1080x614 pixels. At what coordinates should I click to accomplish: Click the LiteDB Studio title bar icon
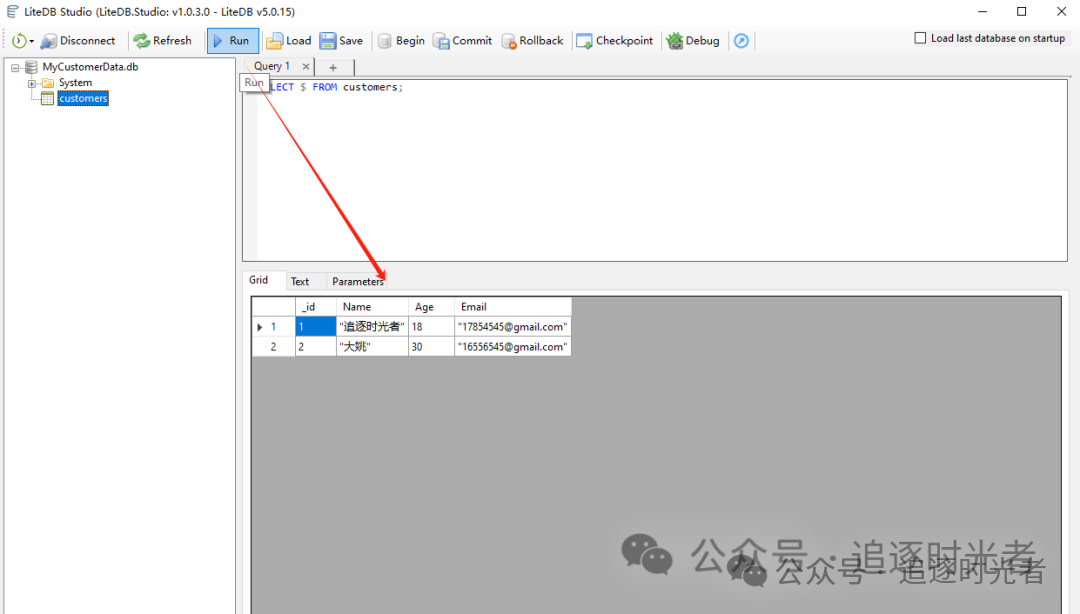pos(12,12)
